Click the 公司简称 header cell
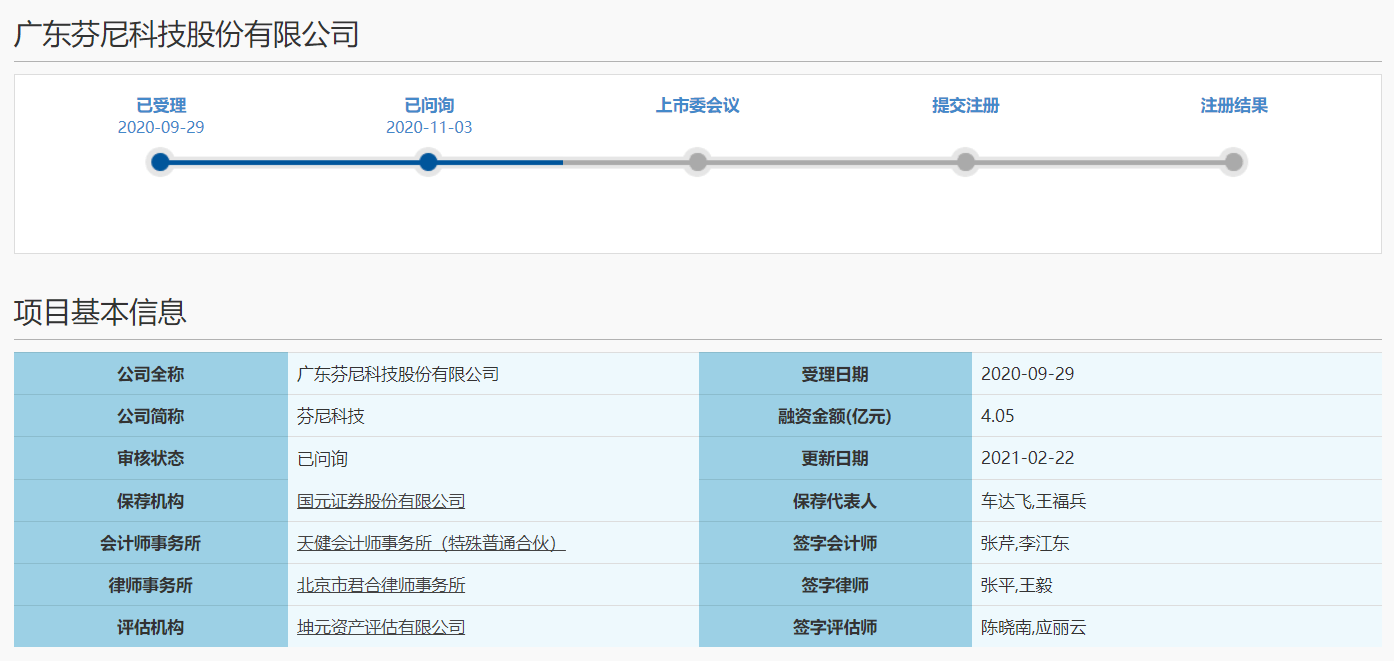1394x661 pixels. pos(151,416)
